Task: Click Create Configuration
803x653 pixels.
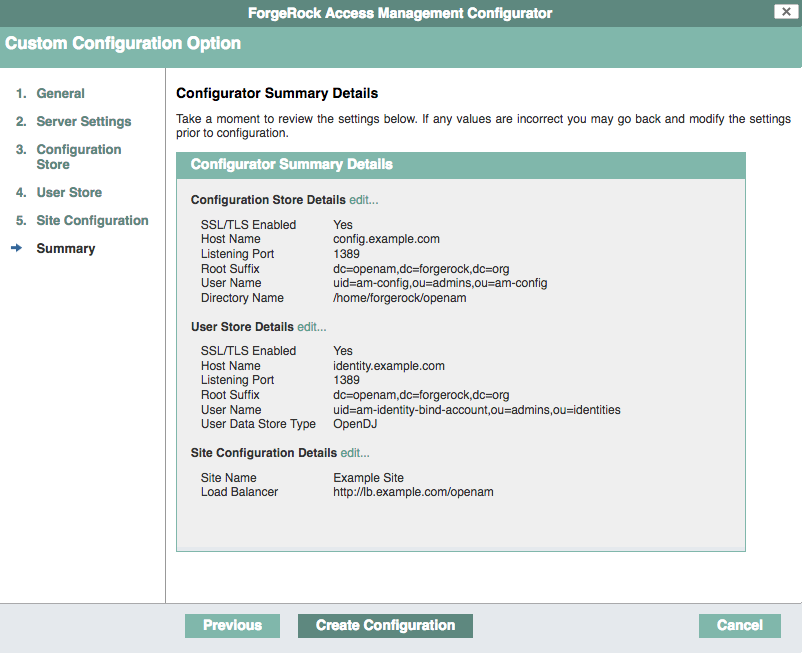Action: (385, 625)
